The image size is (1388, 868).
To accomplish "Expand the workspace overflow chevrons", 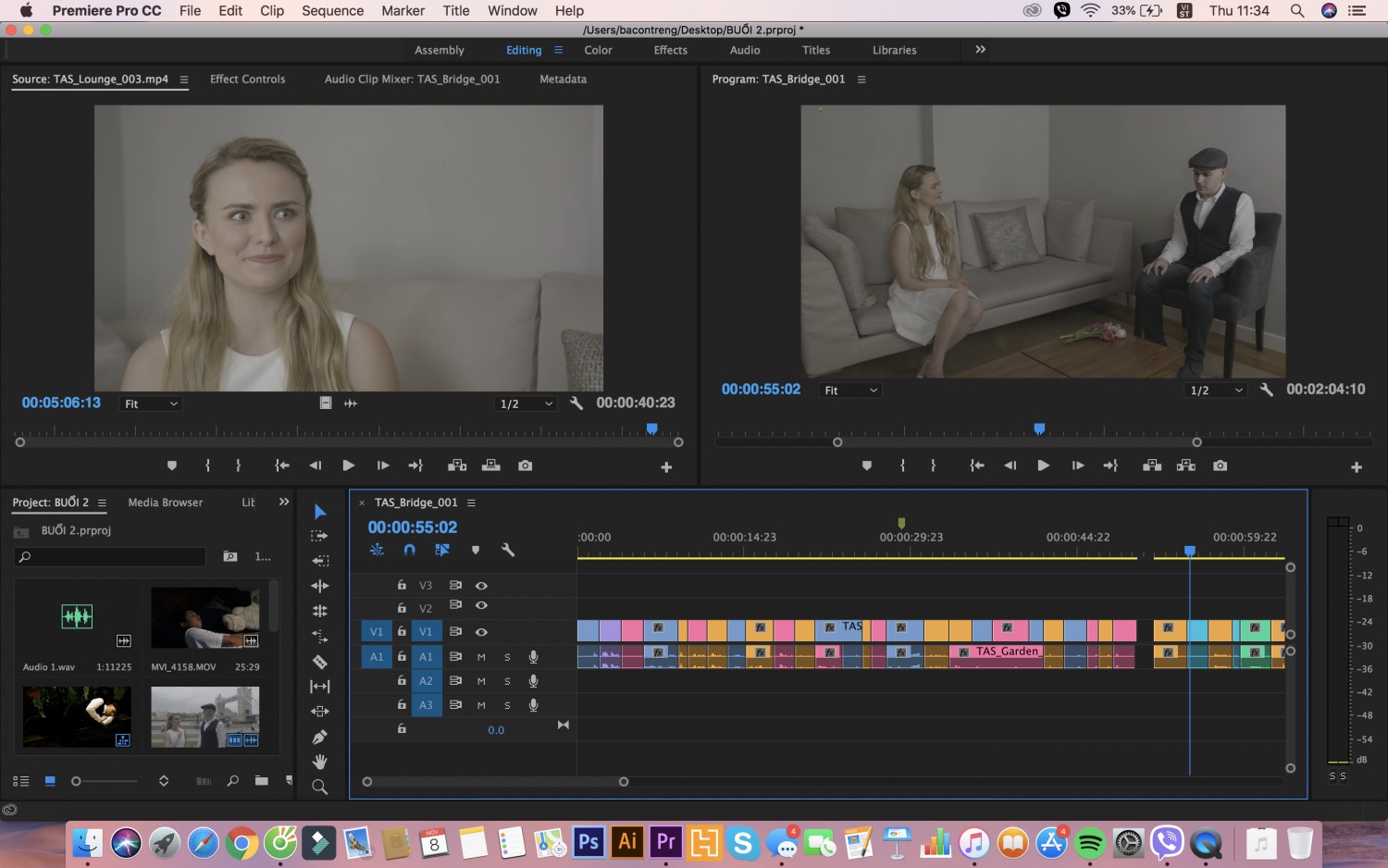I will coord(981,50).
